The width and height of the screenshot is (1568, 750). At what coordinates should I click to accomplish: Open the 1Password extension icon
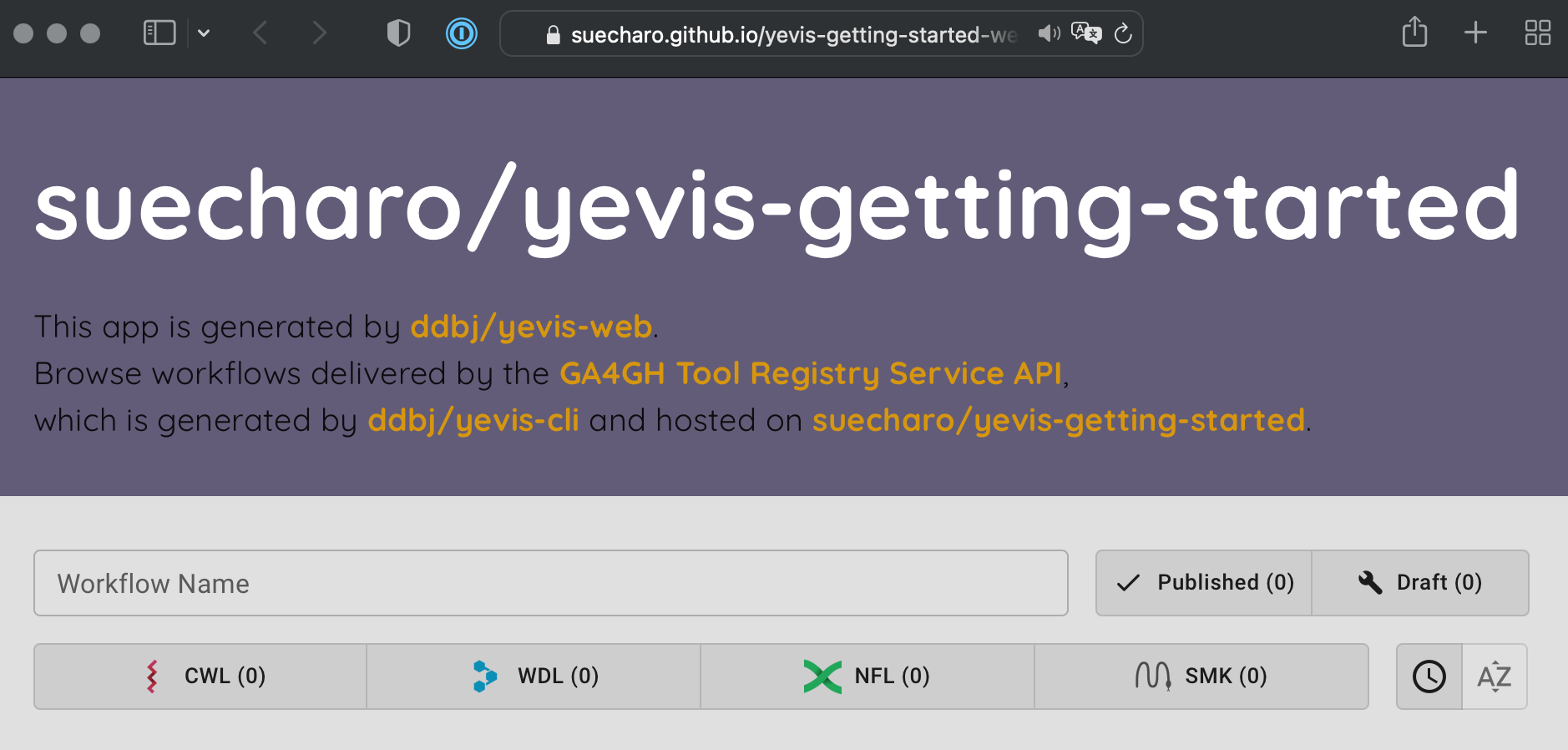(x=462, y=33)
